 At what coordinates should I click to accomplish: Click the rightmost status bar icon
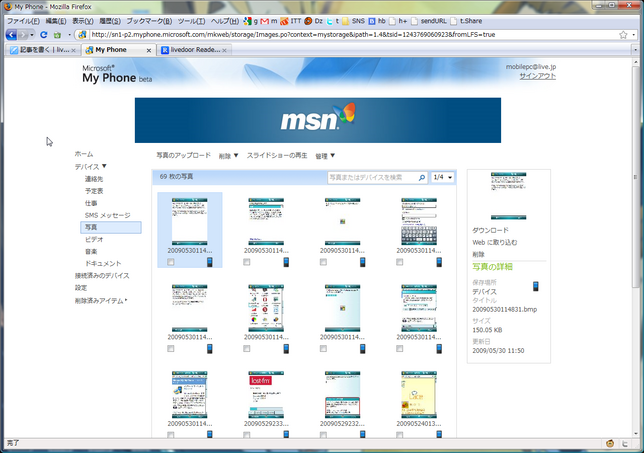625,443
